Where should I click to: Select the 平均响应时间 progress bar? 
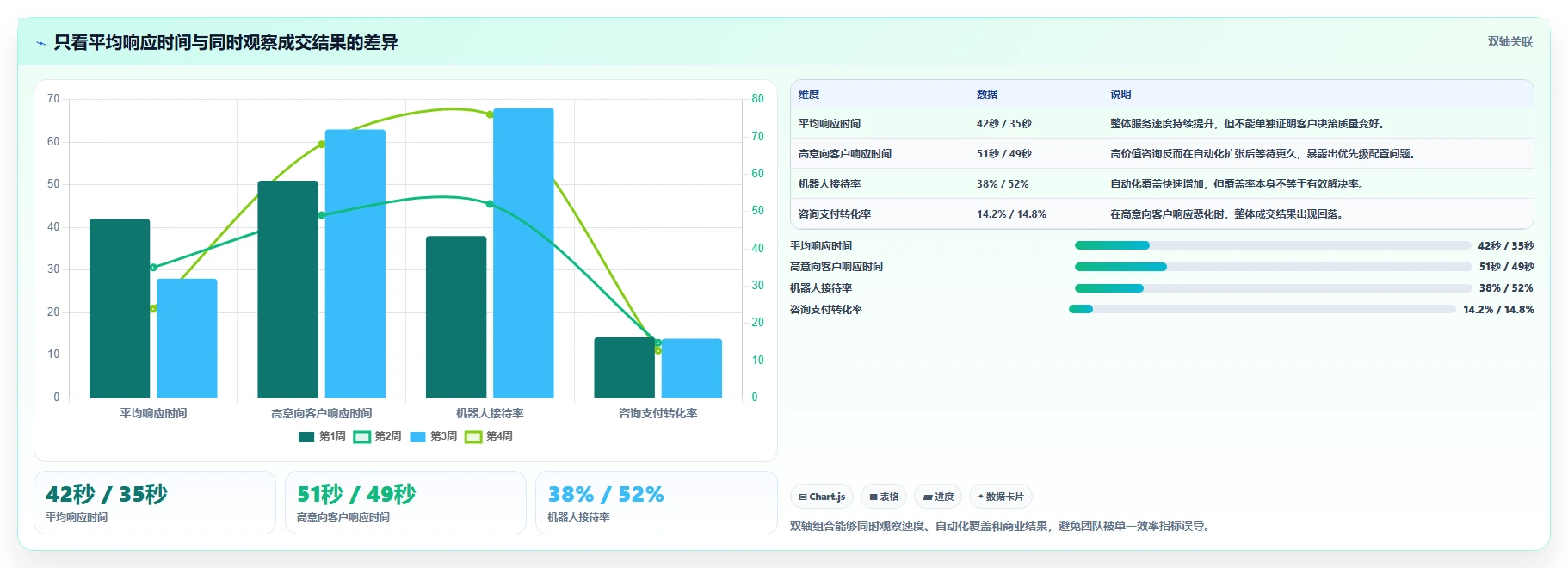1273,245
